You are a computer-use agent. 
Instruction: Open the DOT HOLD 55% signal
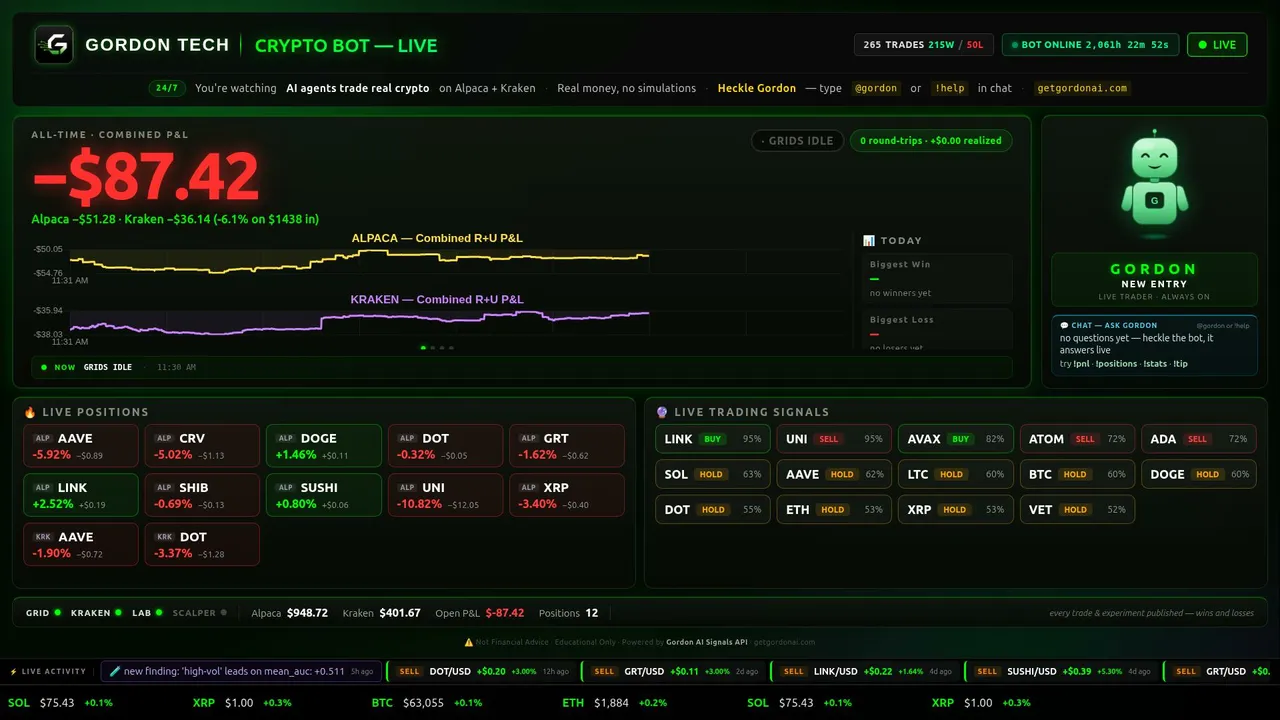[x=713, y=509]
